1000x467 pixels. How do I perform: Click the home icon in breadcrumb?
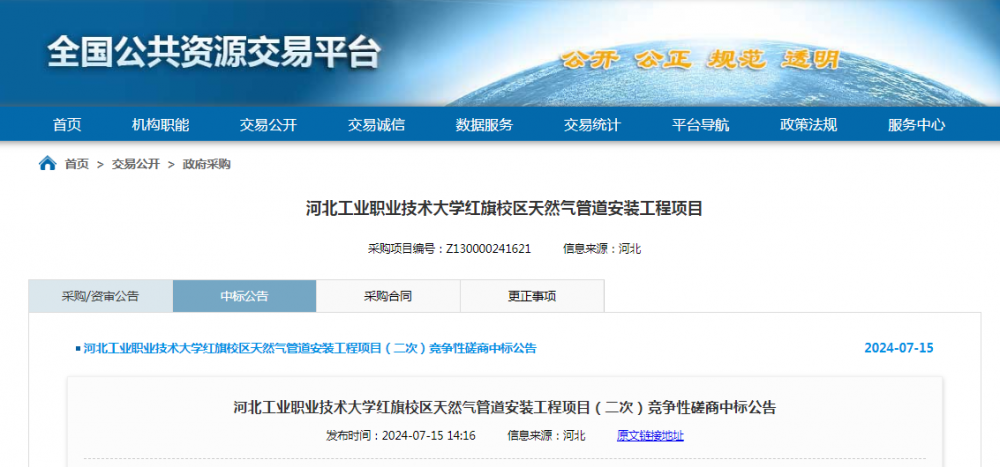click(48, 164)
